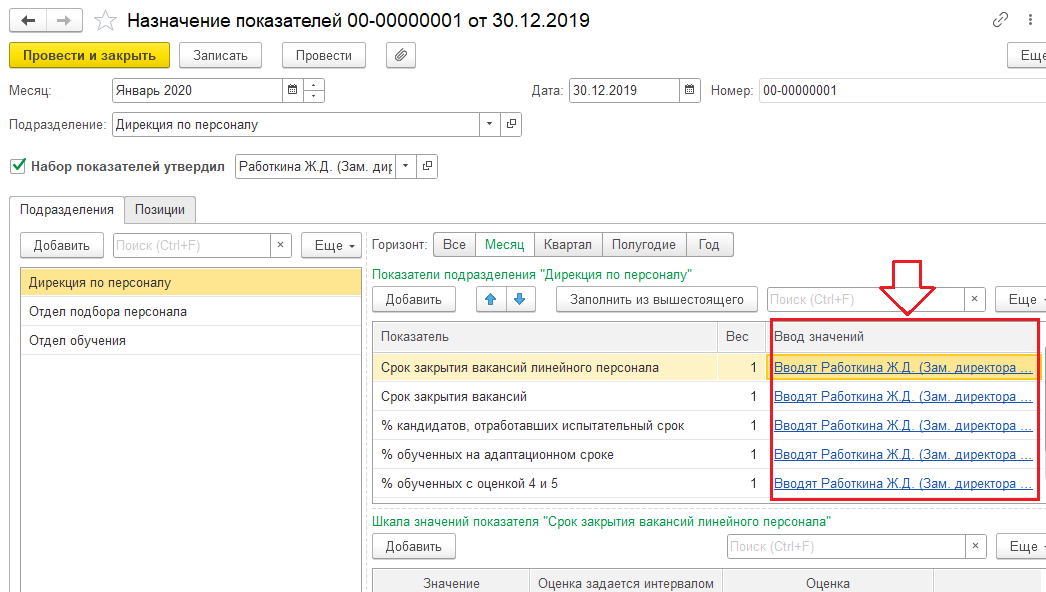Open 'Вводят' link in 'Срок закрытия вакансий' row

[903, 396]
